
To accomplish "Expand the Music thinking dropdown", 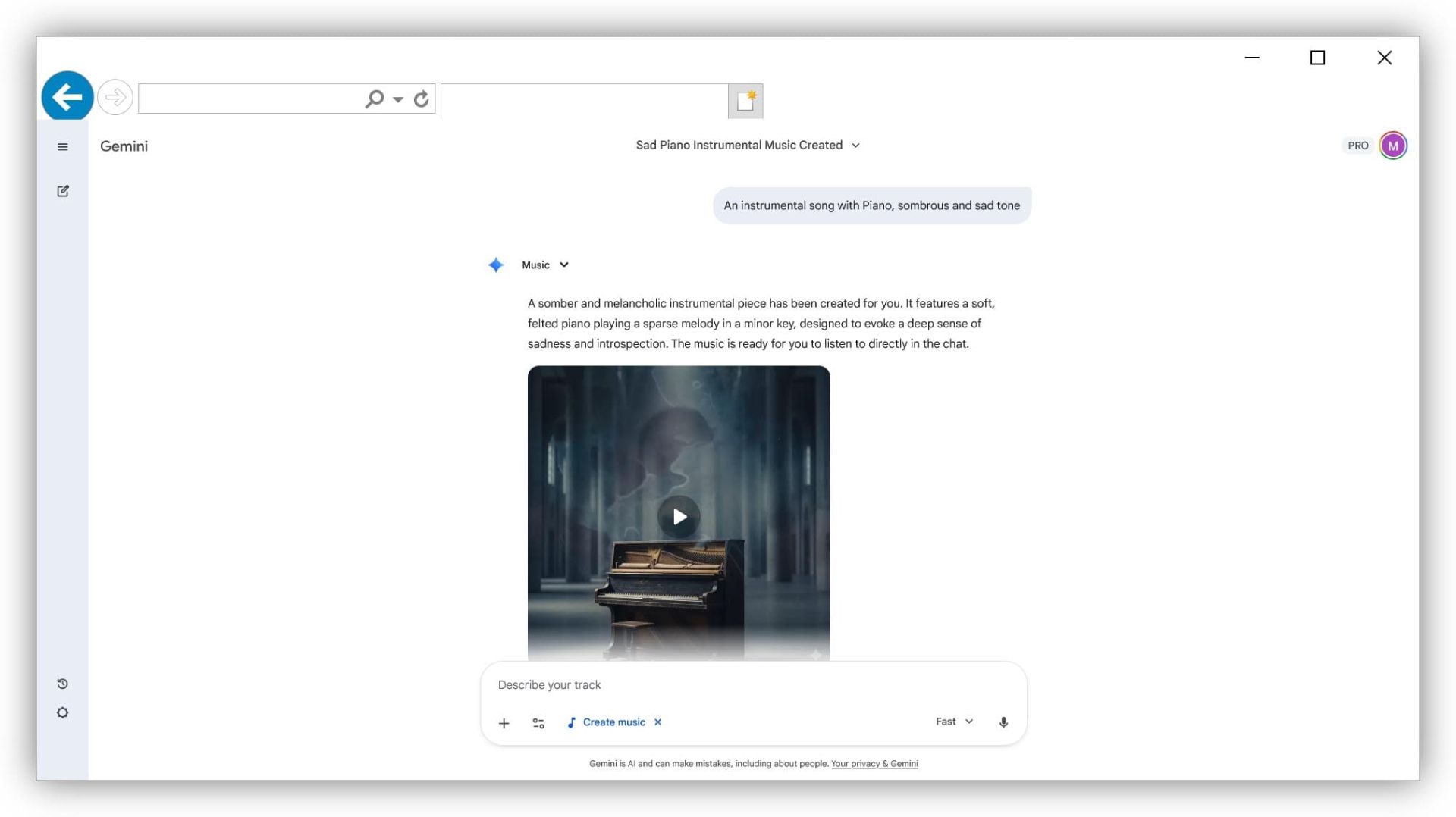I will tap(544, 265).
